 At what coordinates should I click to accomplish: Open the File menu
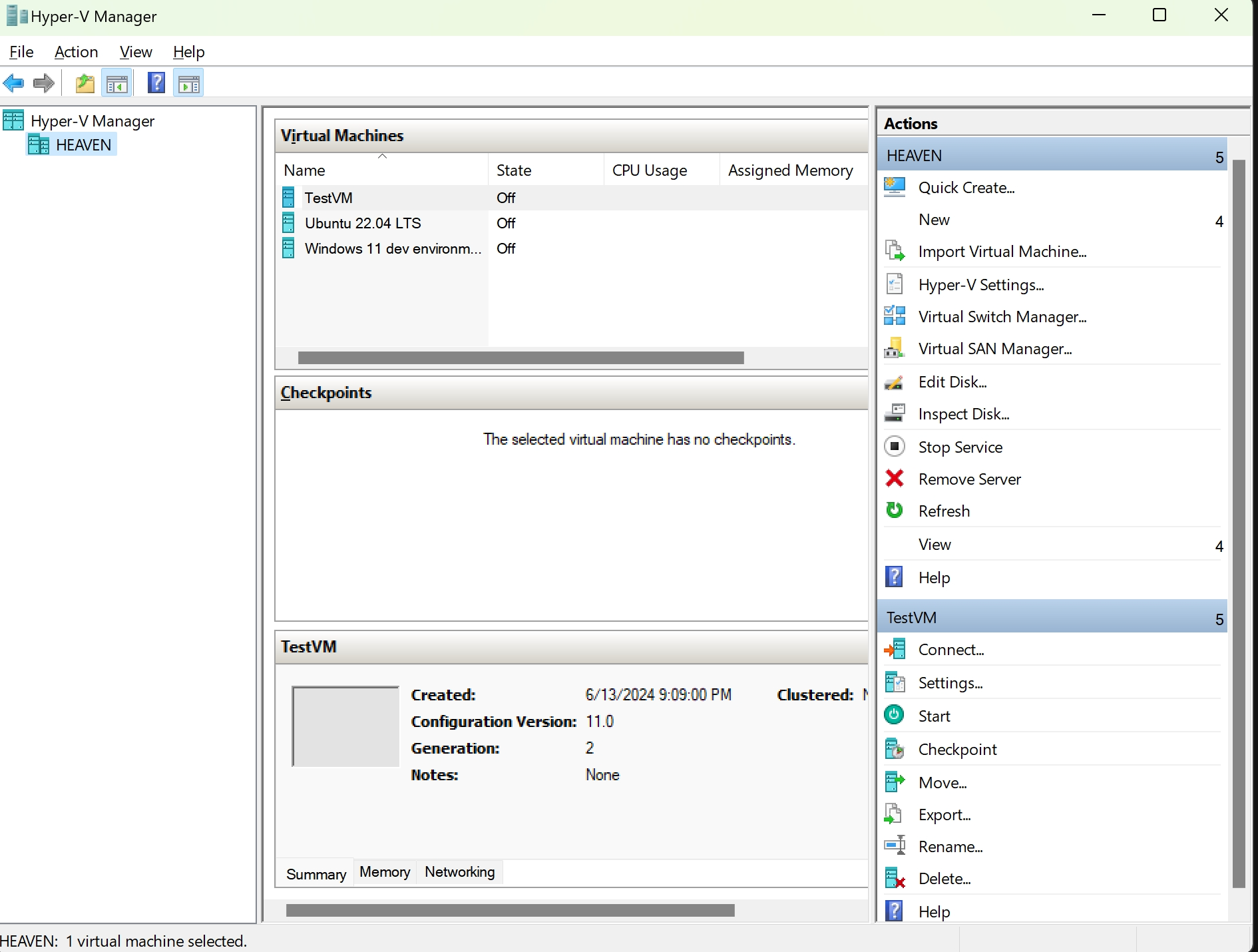pyautogui.click(x=21, y=52)
